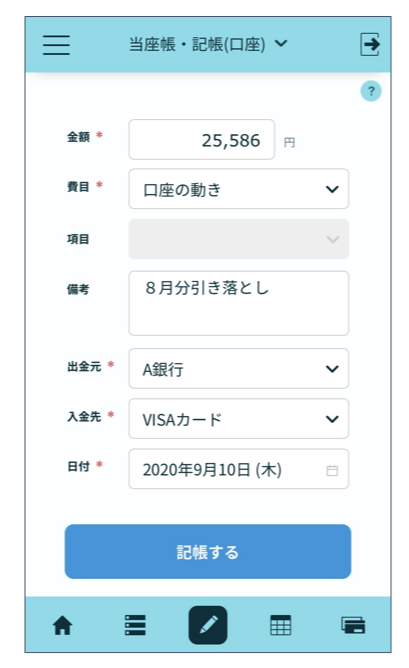The image size is (409, 668).
Task: Expand the 当座帳・記帳(口座) title dropdown
Action: pyautogui.click(x=208, y=44)
